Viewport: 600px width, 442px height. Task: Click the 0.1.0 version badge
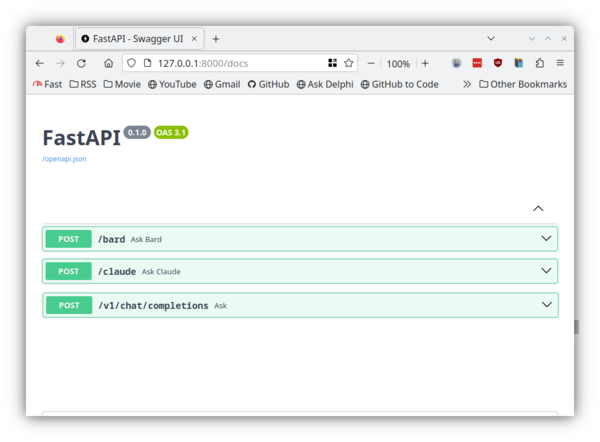coord(137,132)
